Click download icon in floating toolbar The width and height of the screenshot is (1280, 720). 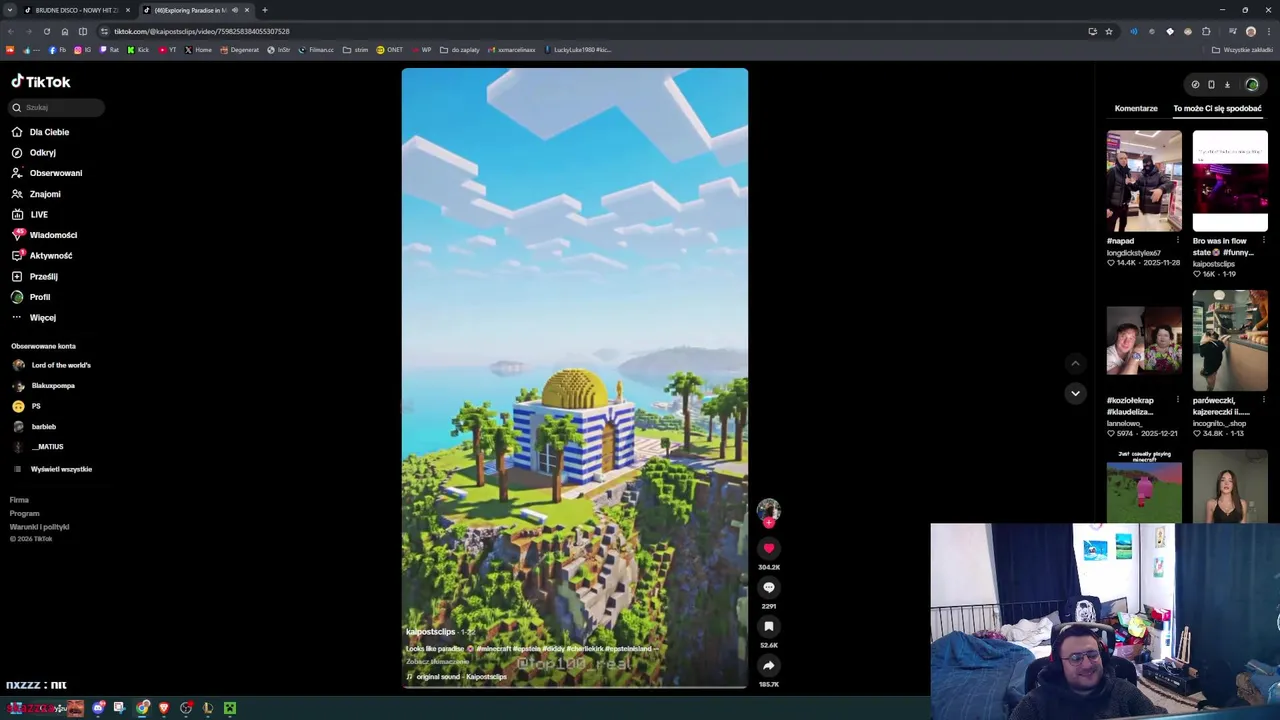coord(1227,85)
